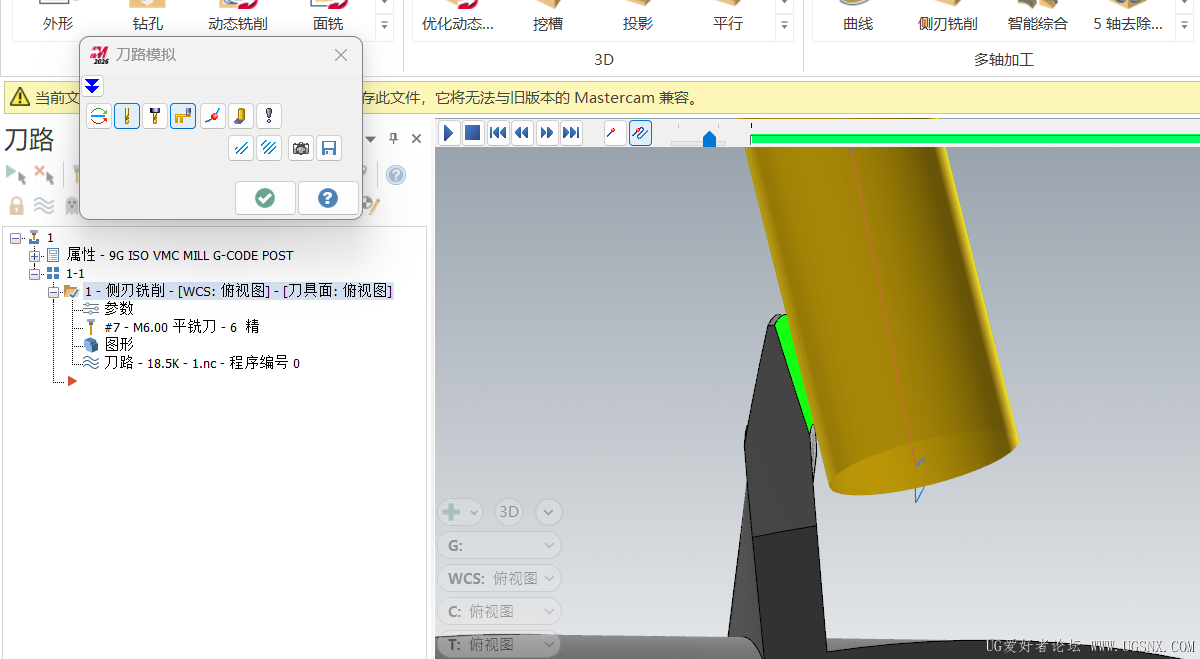
Task: Open help in the 刀路 panel
Action: coord(396,175)
